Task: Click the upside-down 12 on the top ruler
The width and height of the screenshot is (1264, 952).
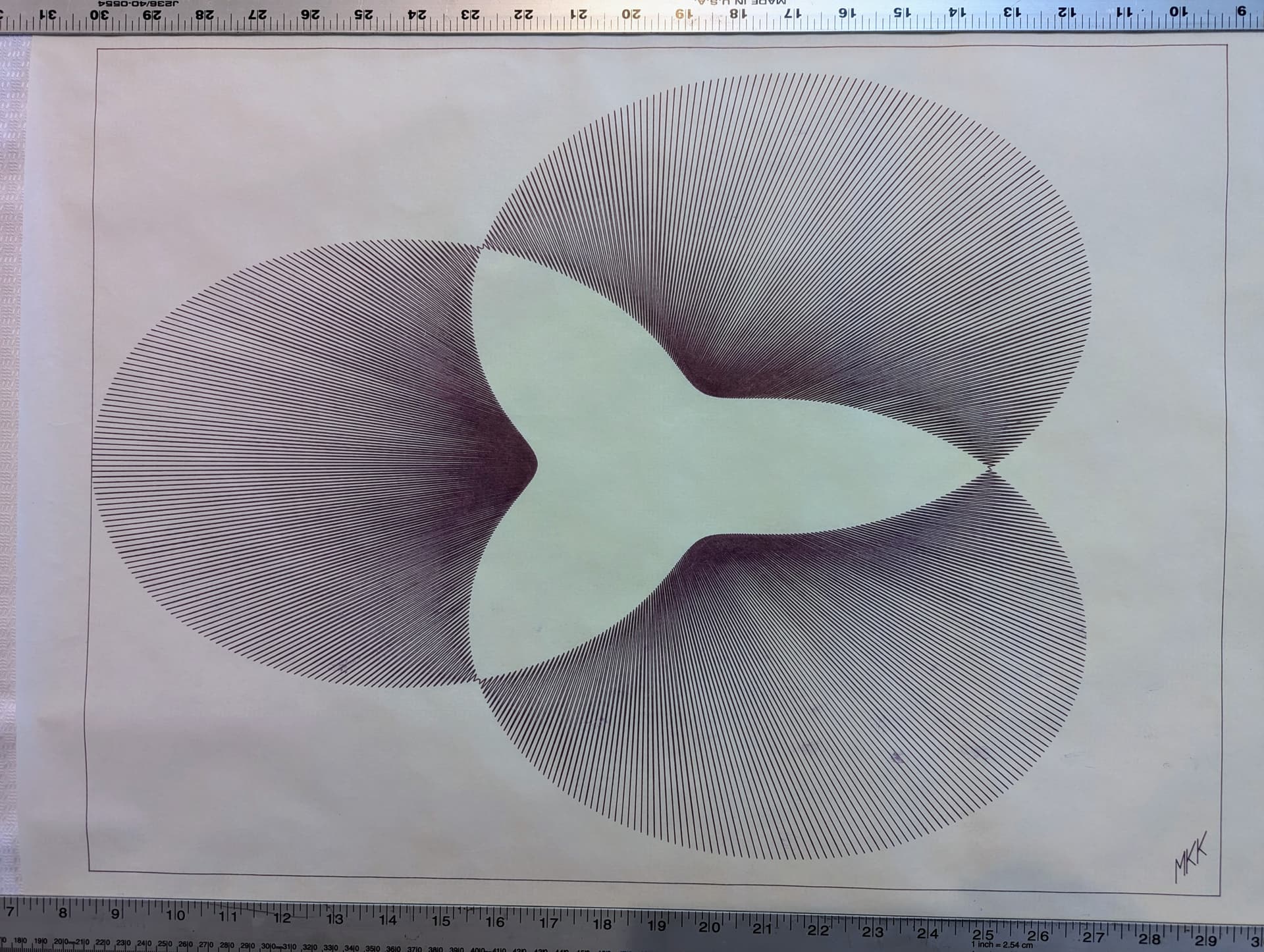Action: point(1067,12)
